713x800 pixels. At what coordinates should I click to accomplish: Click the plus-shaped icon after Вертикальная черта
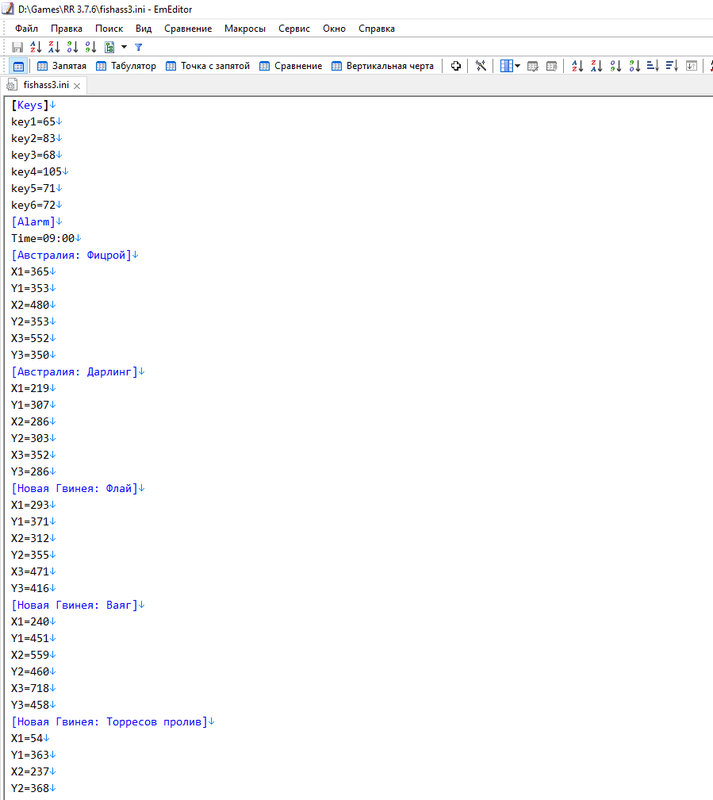[456, 66]
